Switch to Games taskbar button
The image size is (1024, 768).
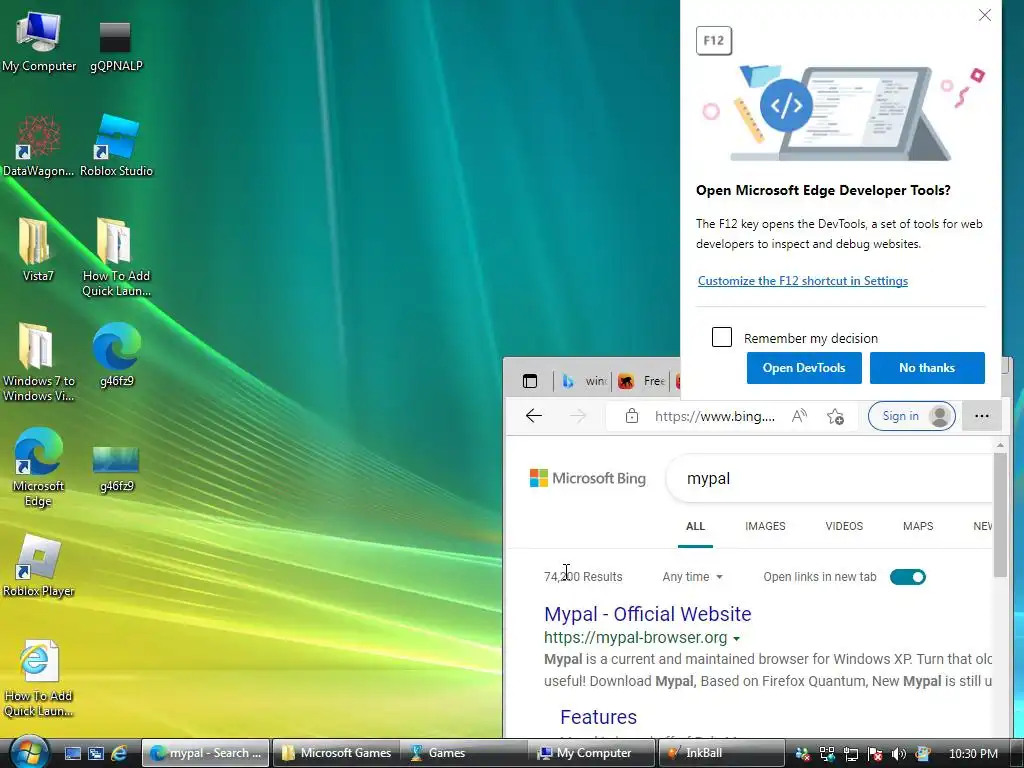pyautogui.click(x=464, y=753)
